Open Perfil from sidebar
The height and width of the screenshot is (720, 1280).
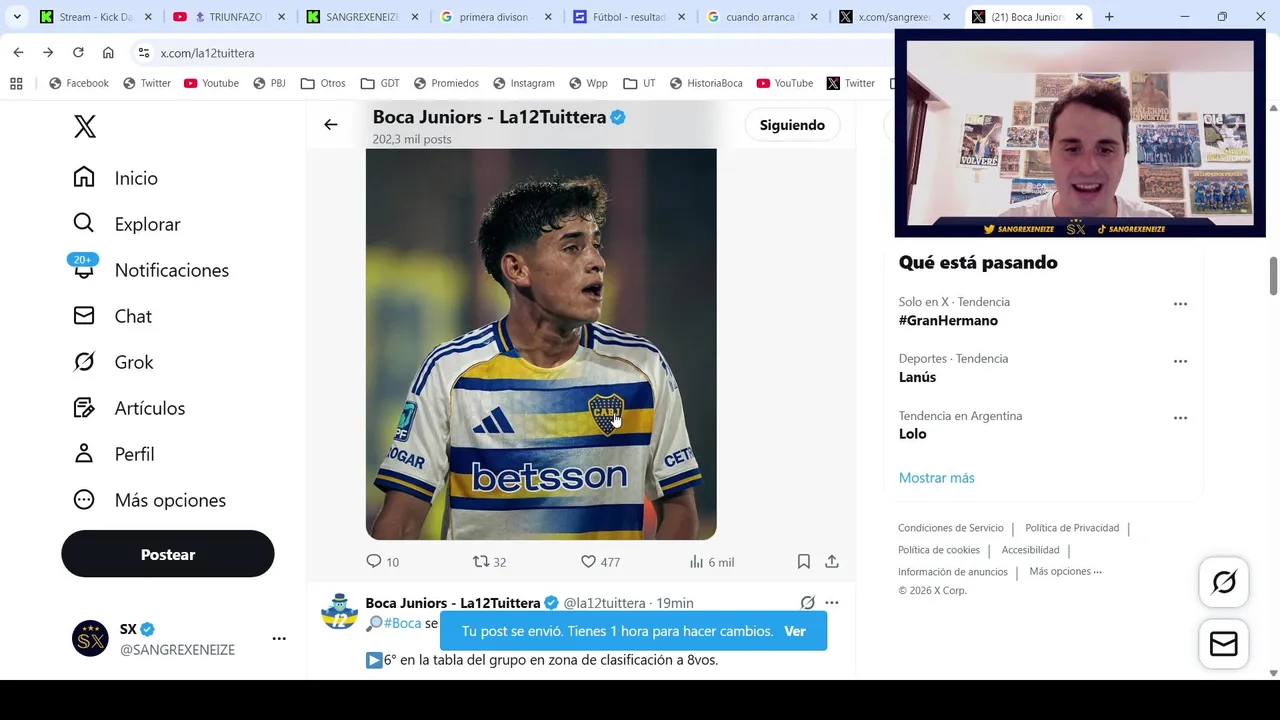(113, 454)
